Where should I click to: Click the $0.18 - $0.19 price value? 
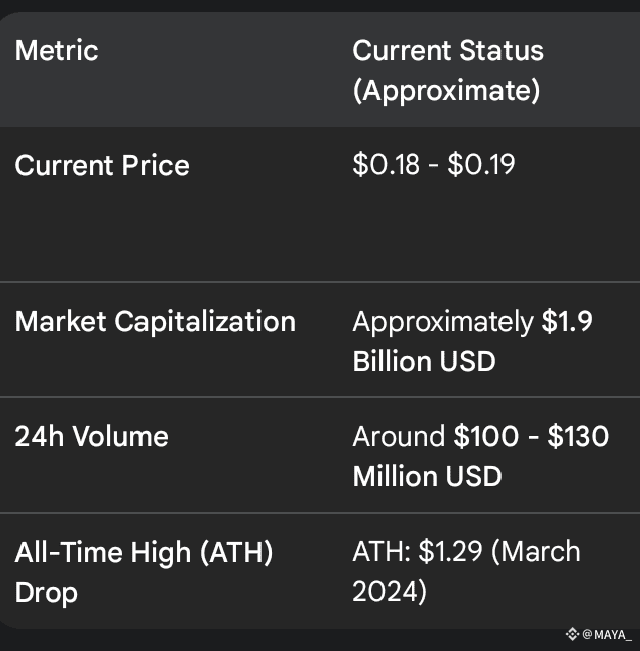click(x=434, y=165)
